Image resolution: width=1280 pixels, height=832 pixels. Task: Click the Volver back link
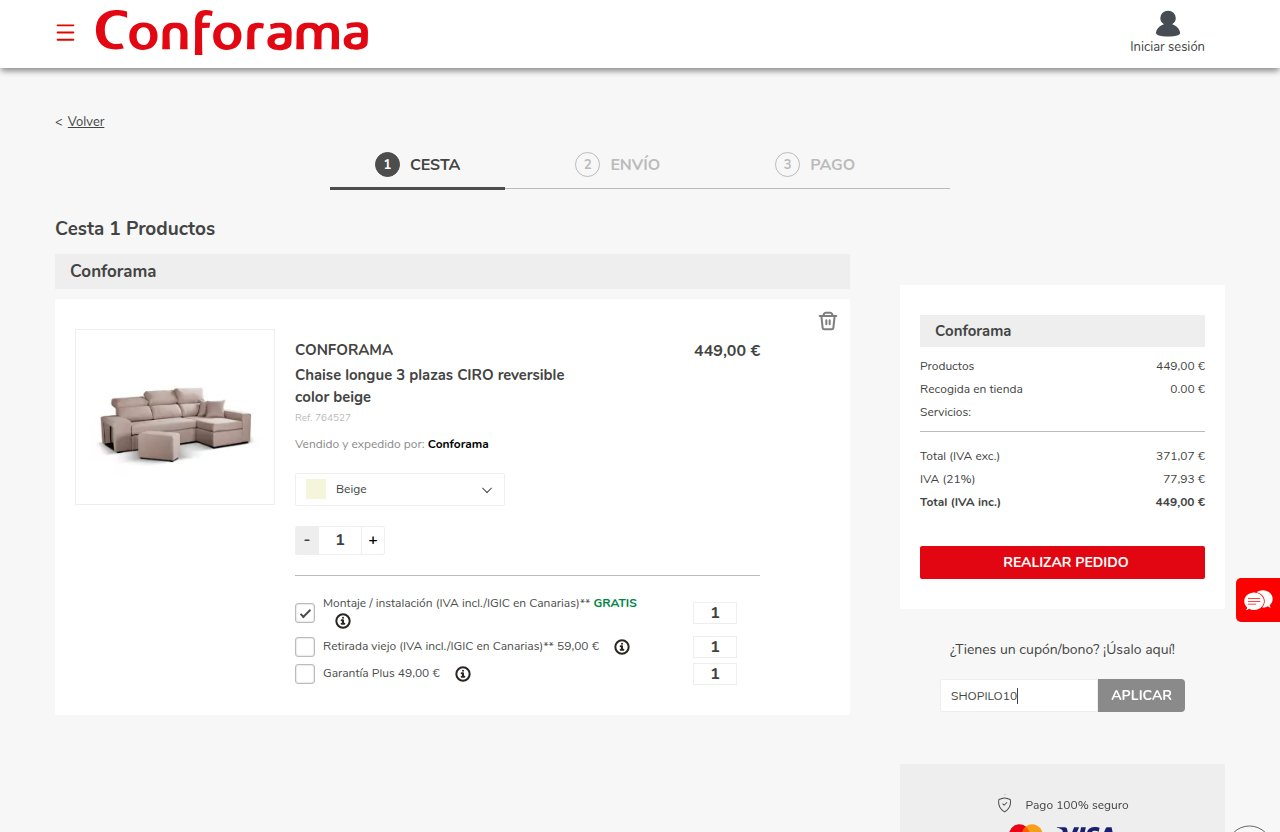tap(86, 121)
